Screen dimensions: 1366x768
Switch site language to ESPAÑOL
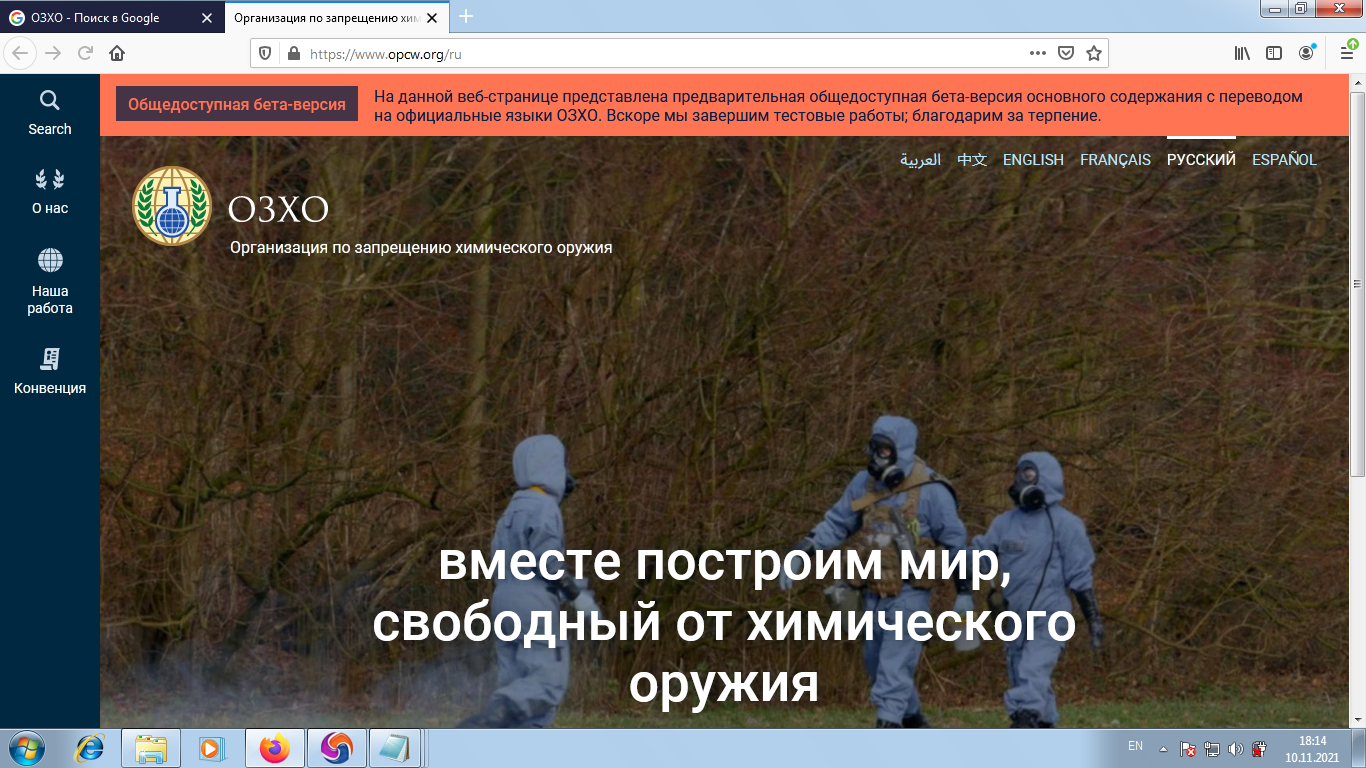click(1285, 159)
